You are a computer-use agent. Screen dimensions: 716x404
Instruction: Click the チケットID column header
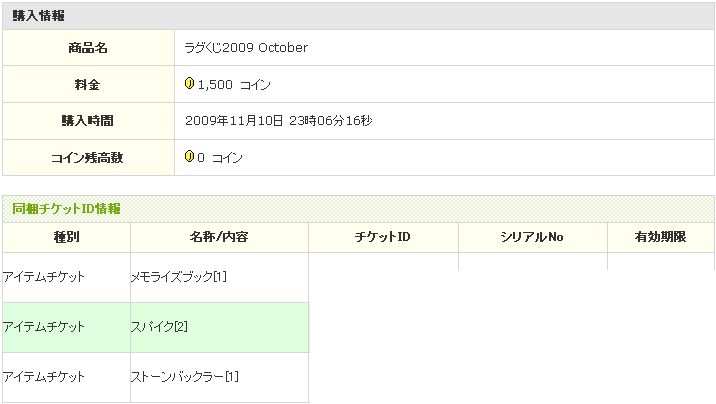383,237
